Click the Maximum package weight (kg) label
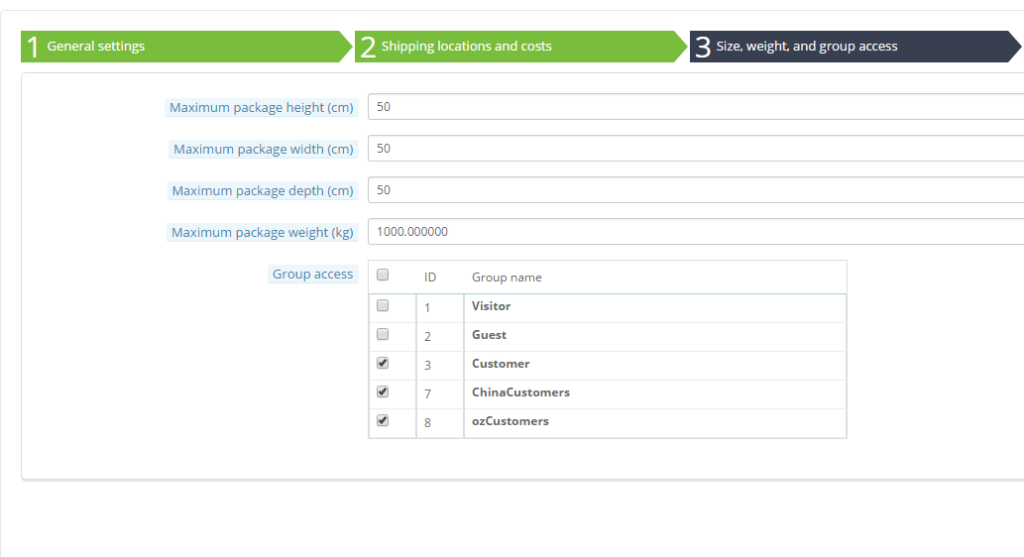The width and height of the screenshot is (1024, 557). tap(262, 232)
